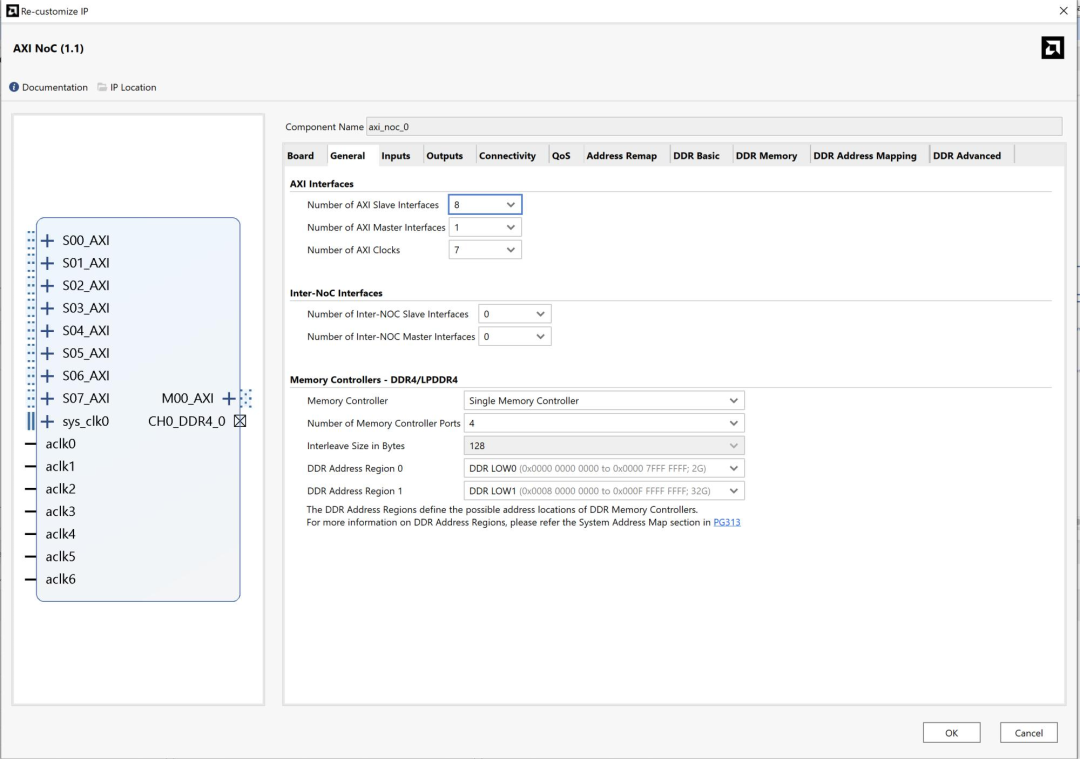Open the Connectivity tab
This screenshot has width=1080, height=759.
pyautogui.click(x=507, y=156)
